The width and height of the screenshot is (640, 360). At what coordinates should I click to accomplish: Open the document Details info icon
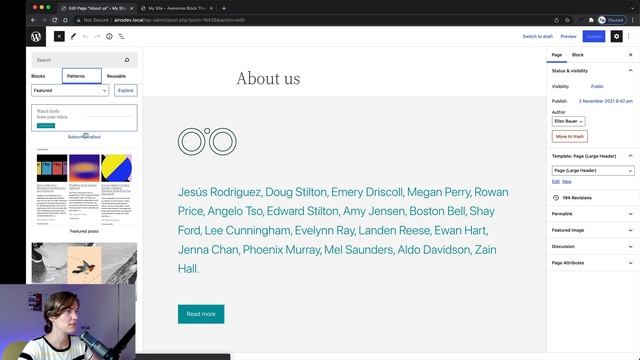pos(109,36)
